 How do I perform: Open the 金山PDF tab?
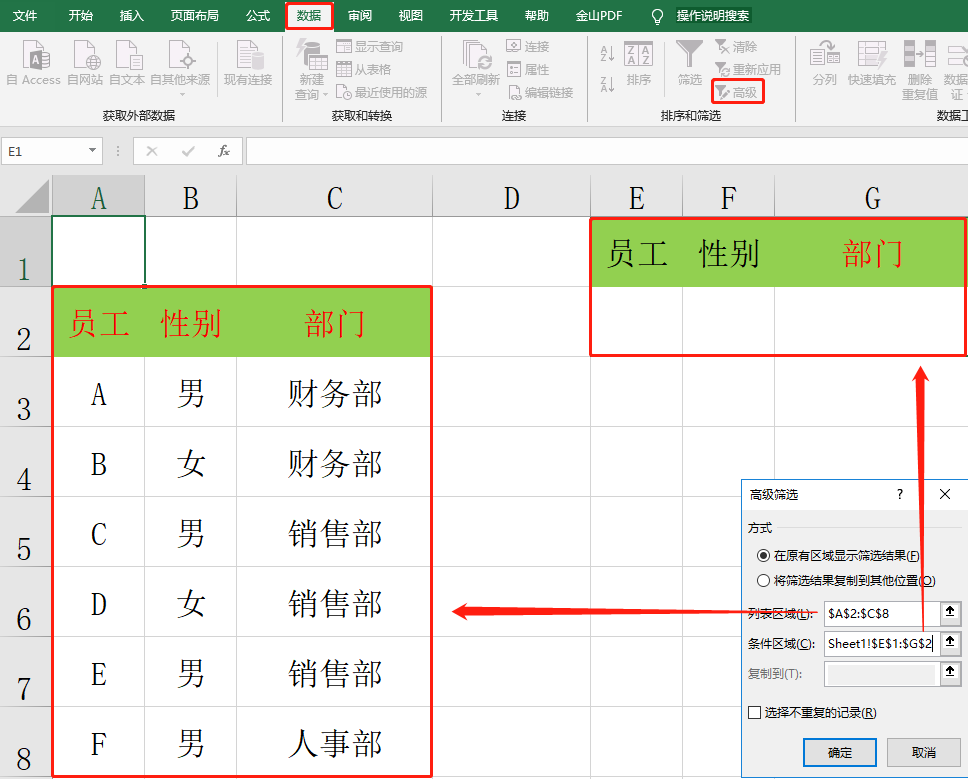click(x=599, y=16)
